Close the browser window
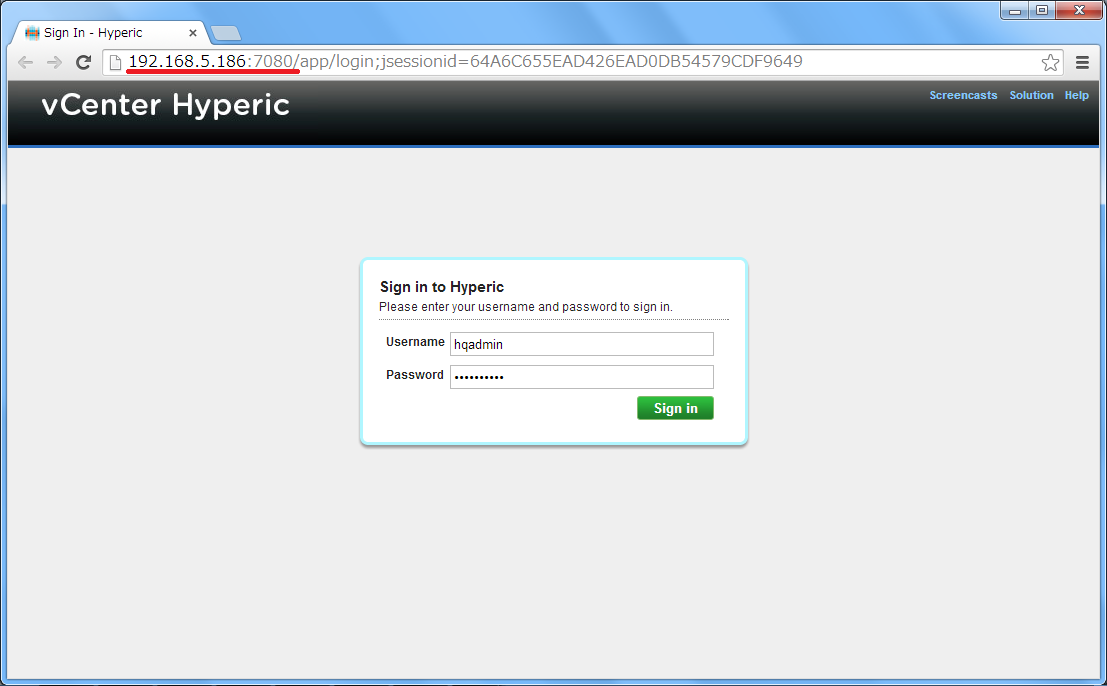This screenshot has height=686, width=1107. (1079, 10)
